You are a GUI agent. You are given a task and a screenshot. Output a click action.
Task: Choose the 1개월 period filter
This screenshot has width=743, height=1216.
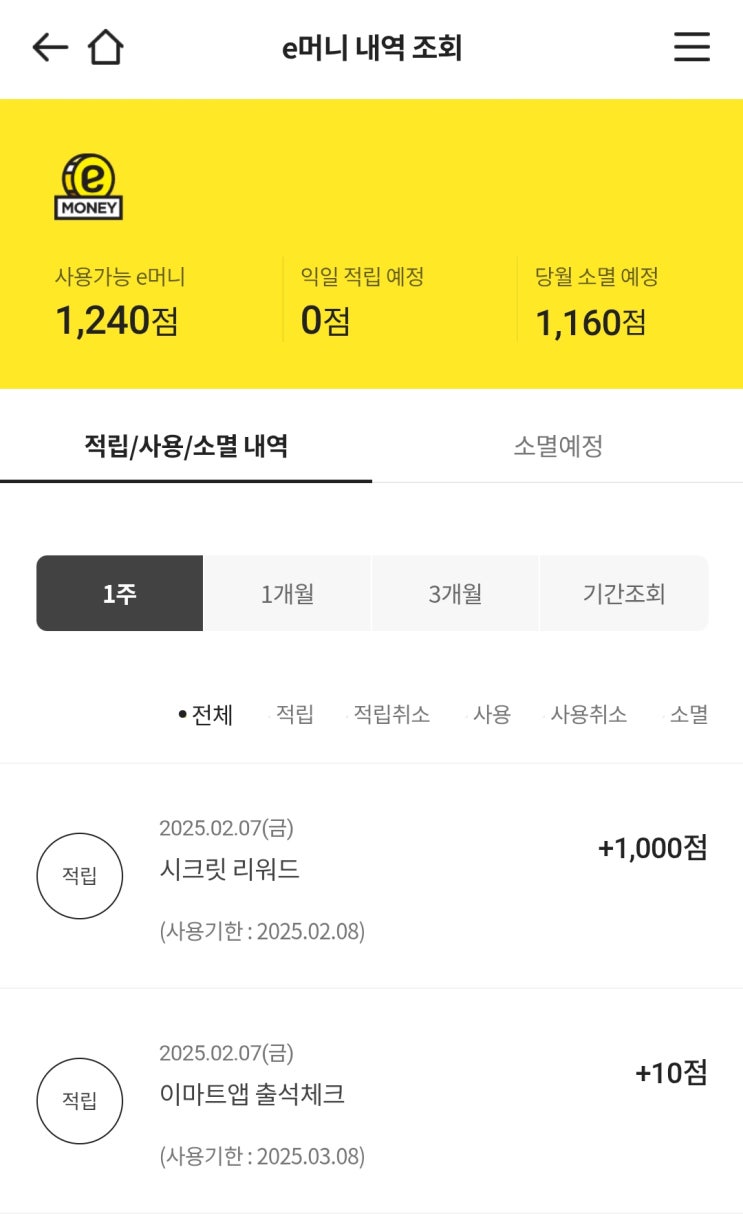coord(287,594)
